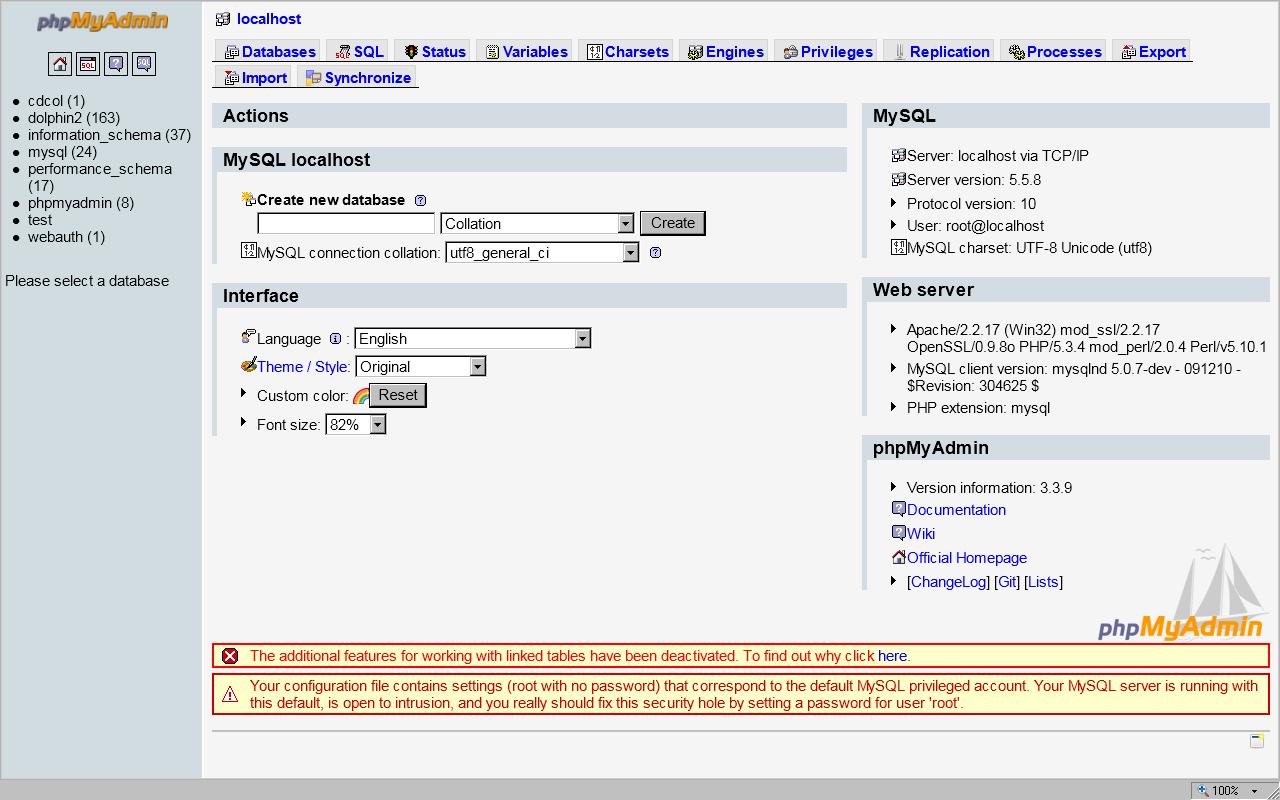Switch to the Replication tab
Image resolution: width=1280 pixels, height=800 pixels.
point(940,52)
